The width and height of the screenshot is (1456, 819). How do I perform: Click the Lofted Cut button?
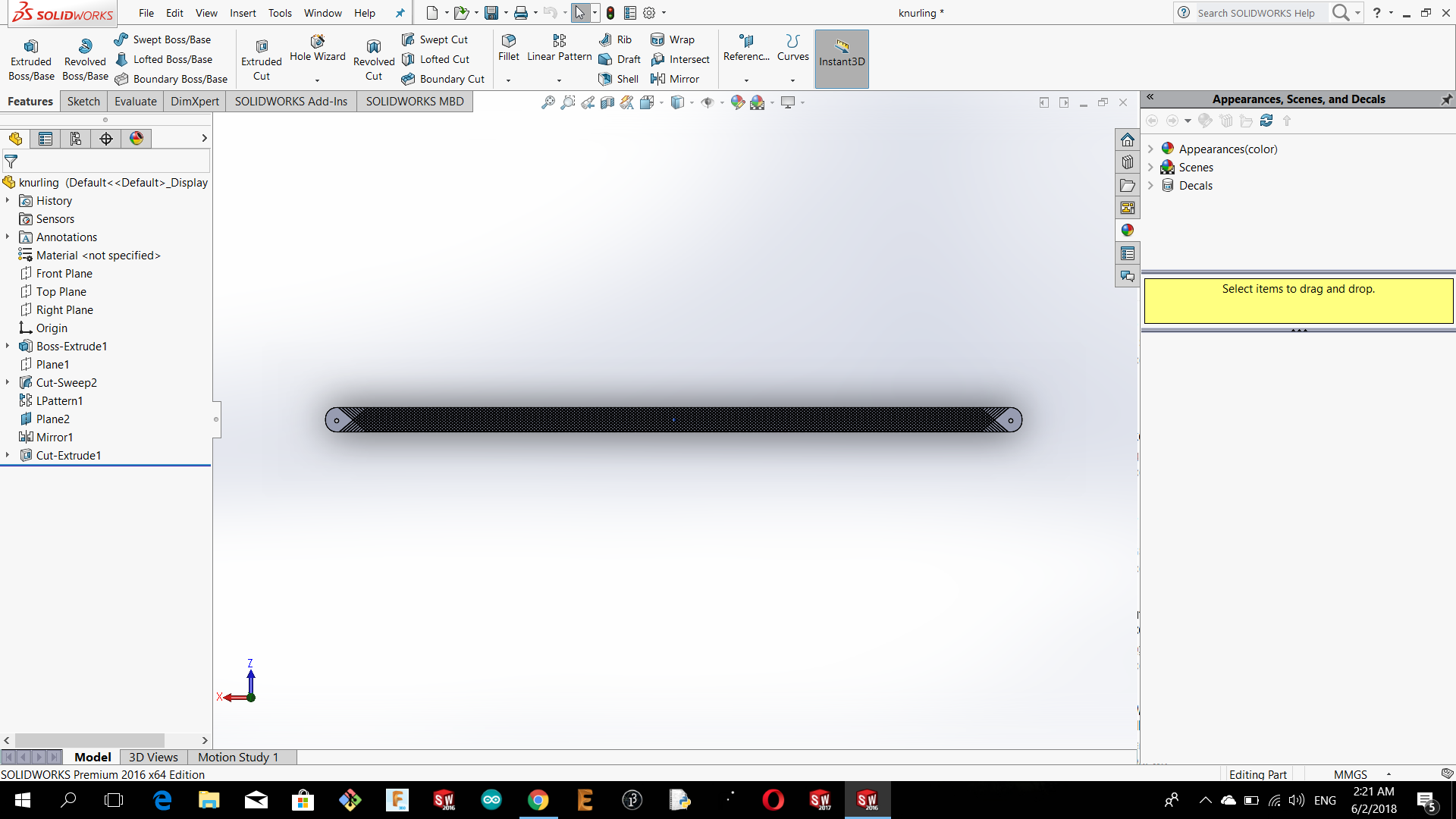(x=435, y=59)
